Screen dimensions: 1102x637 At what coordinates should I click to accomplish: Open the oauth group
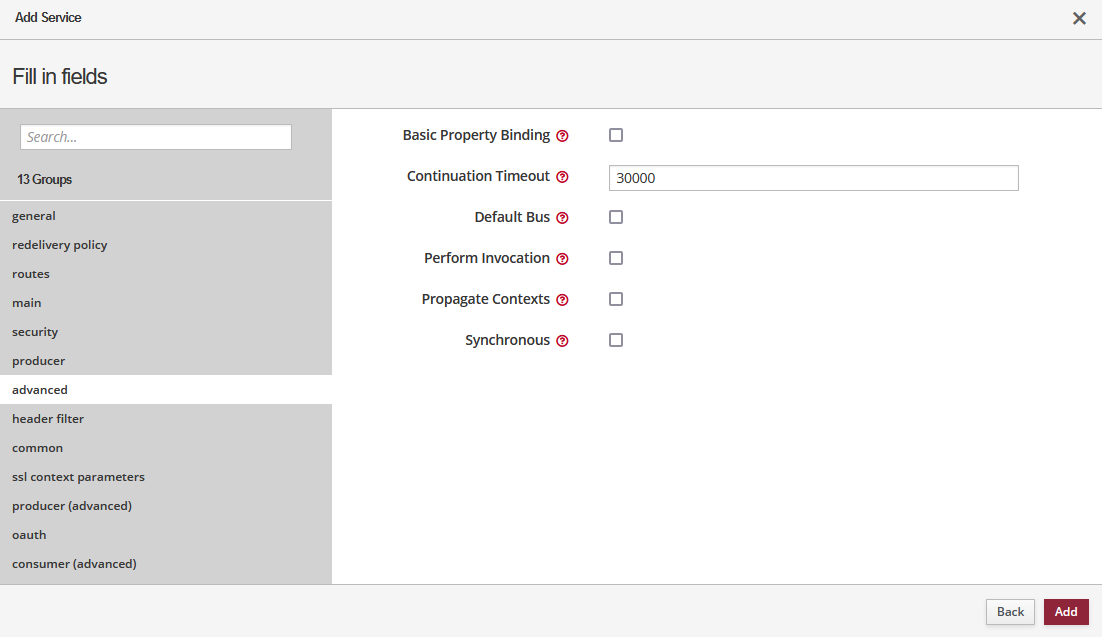pyautogui.click(x=29, y=535)
